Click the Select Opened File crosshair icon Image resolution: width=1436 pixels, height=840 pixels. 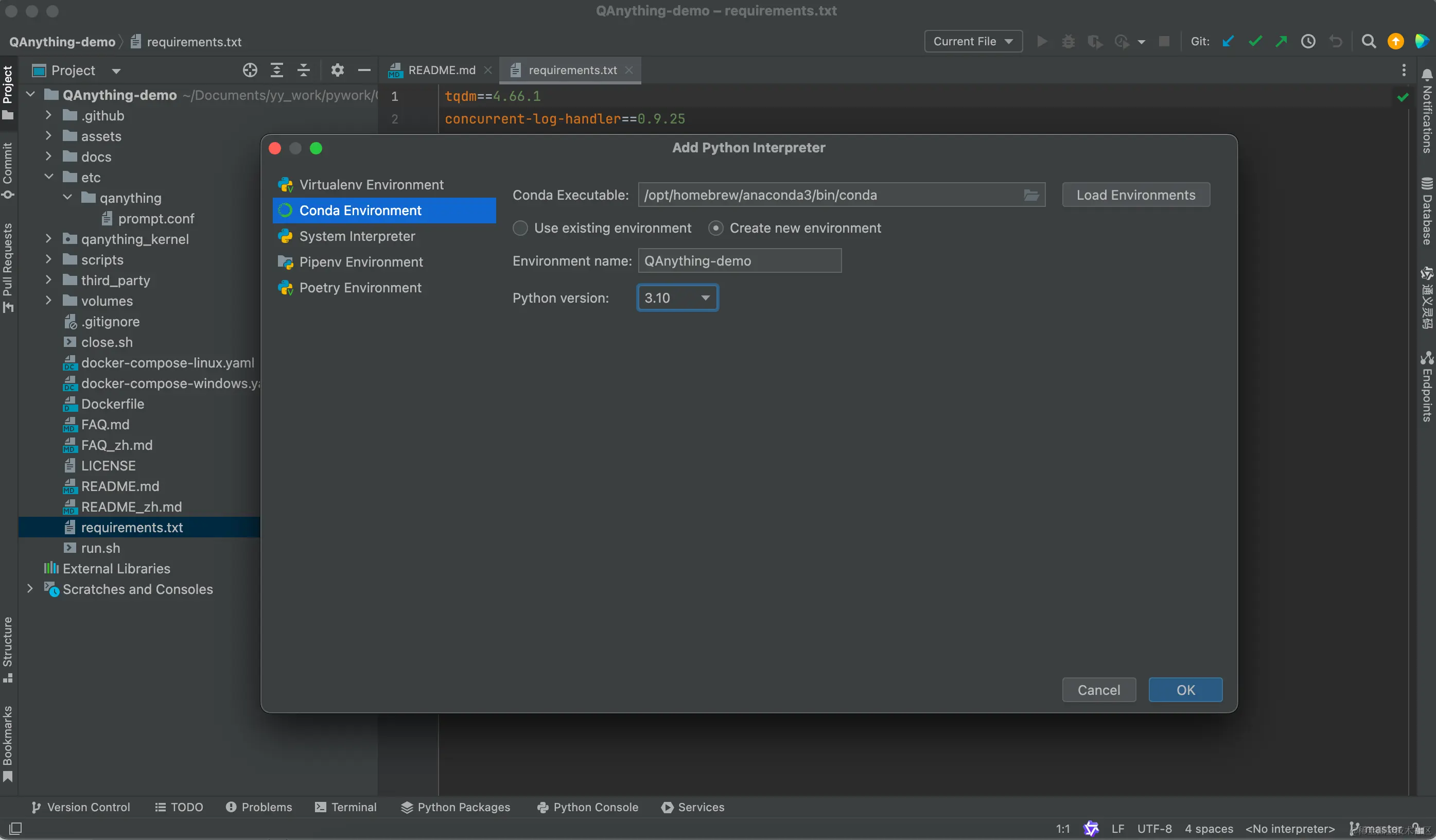tap(250, 70)
